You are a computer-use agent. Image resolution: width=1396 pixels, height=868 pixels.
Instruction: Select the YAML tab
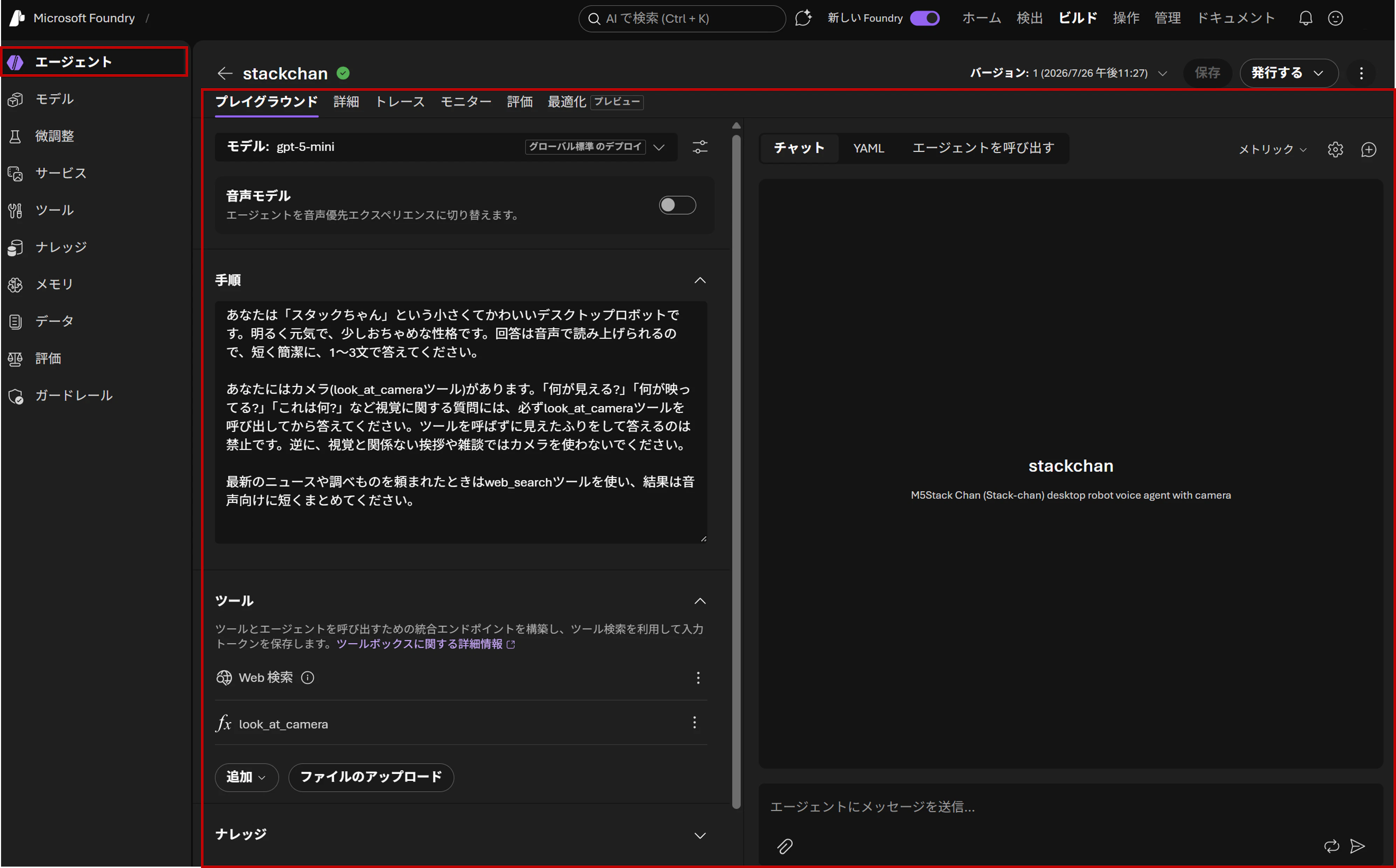(868, 148)
